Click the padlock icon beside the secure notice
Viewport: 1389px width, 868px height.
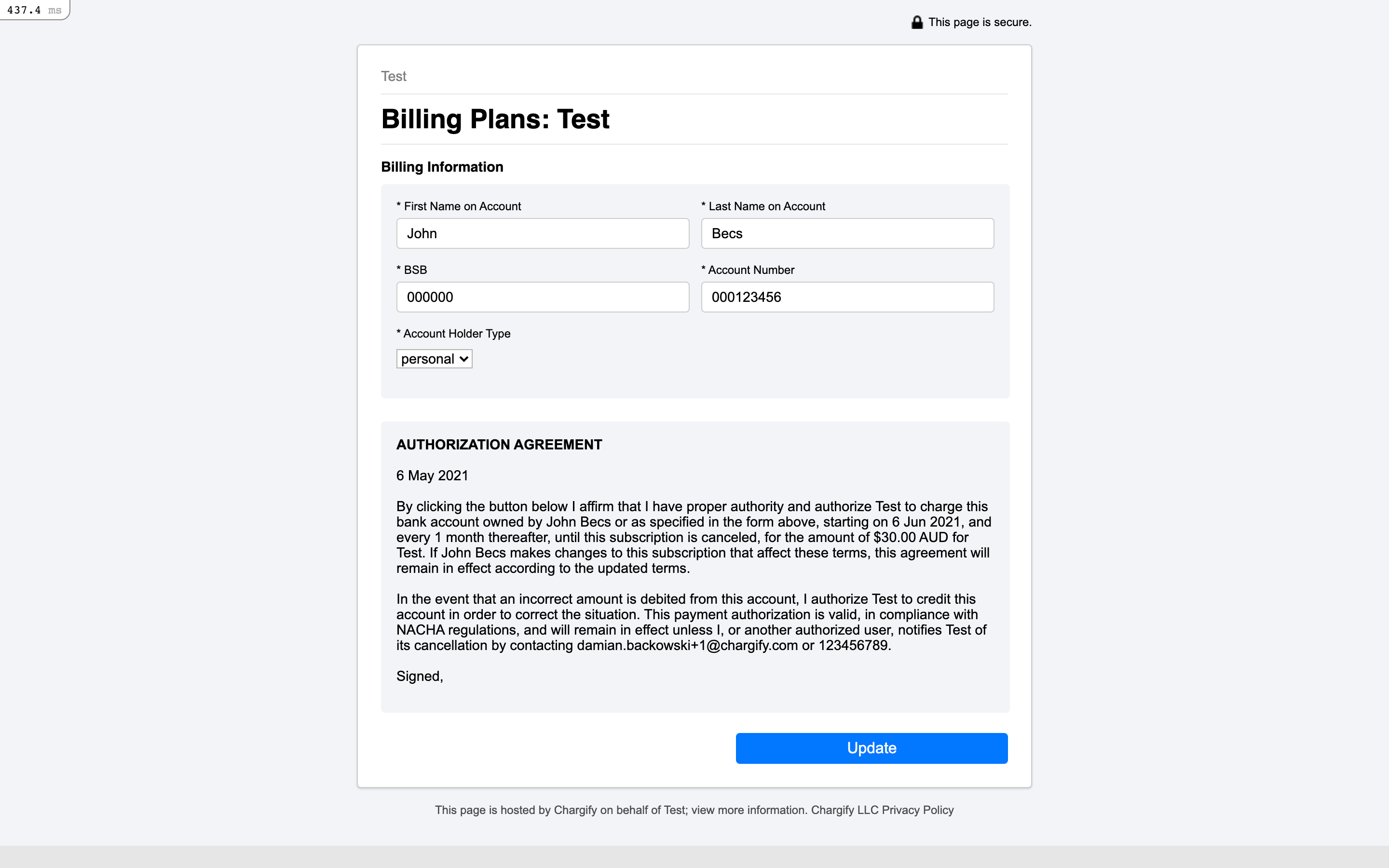click(917, 22)
